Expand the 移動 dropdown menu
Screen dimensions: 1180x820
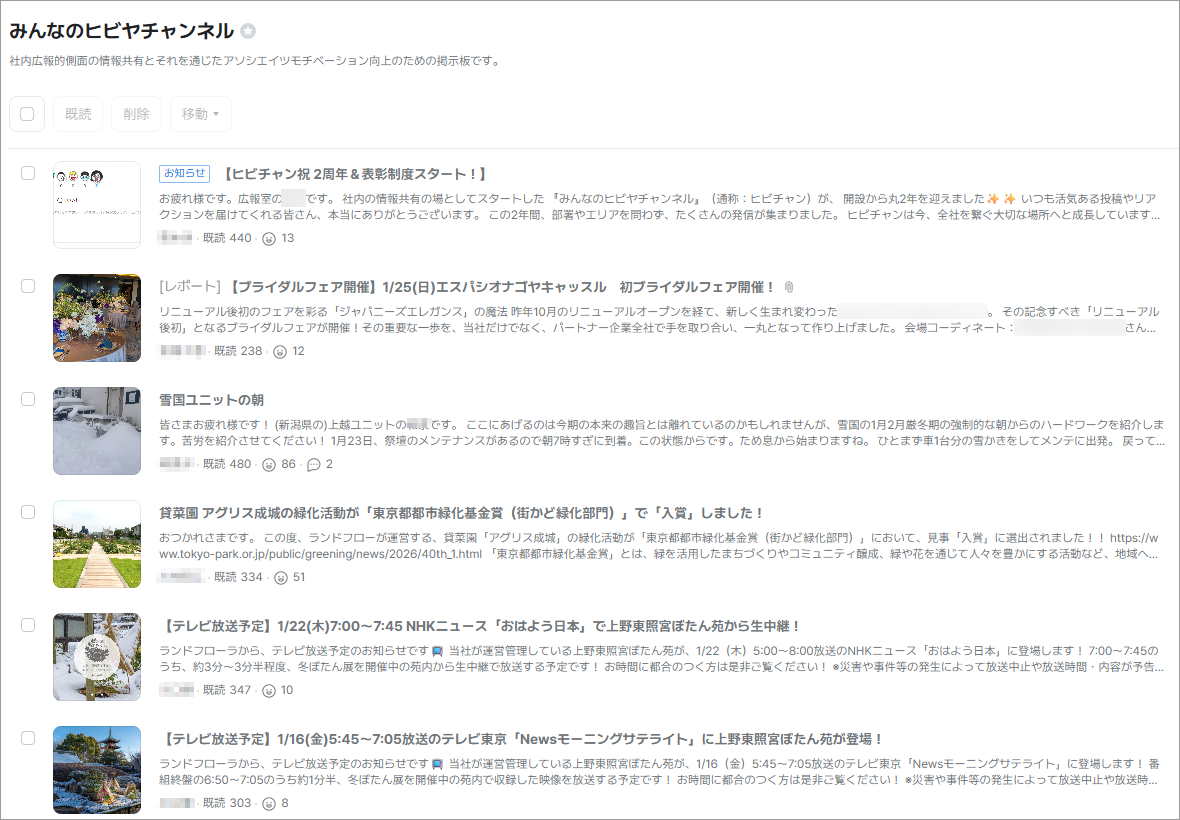click(200, 114)
